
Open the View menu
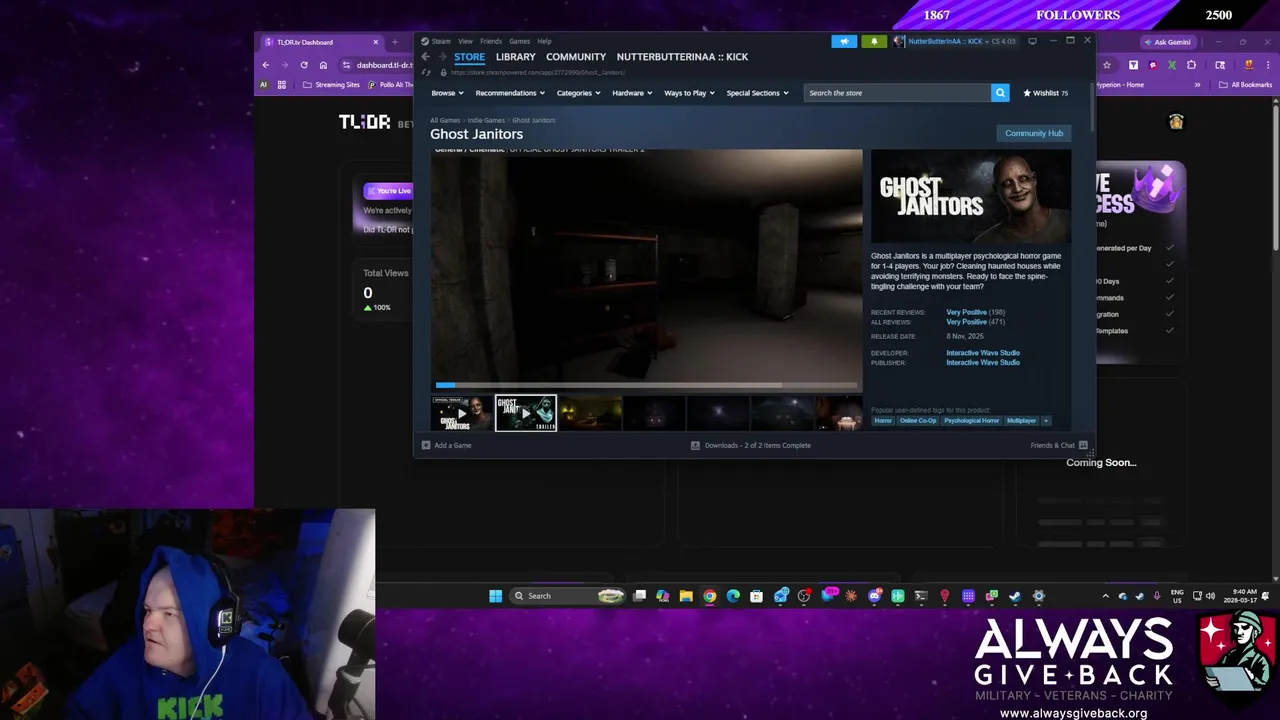pyautogui.click(x=465, y=41)
